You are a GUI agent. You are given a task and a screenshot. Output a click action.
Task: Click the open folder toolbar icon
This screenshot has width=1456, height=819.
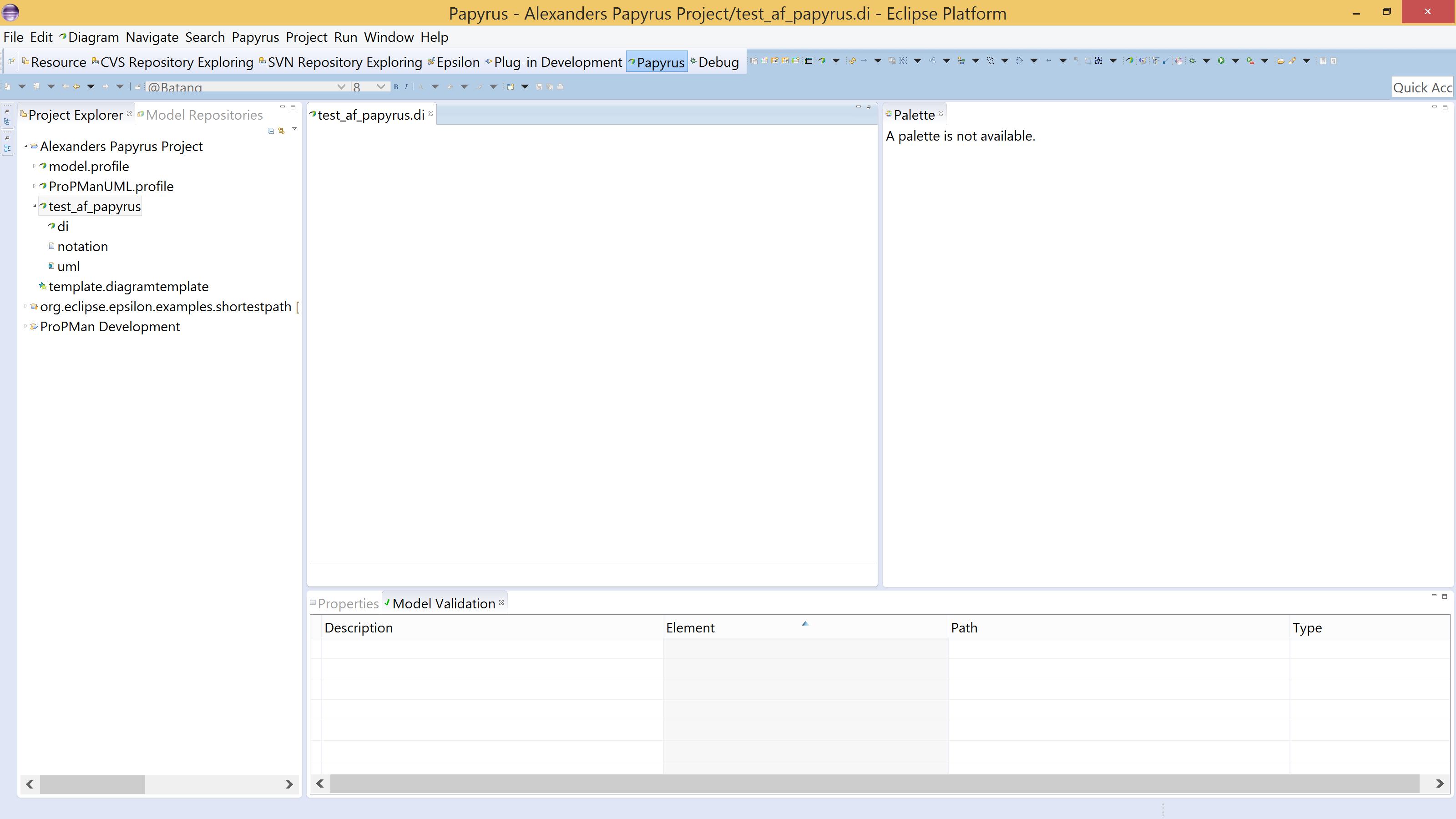tap(1280, 61)
